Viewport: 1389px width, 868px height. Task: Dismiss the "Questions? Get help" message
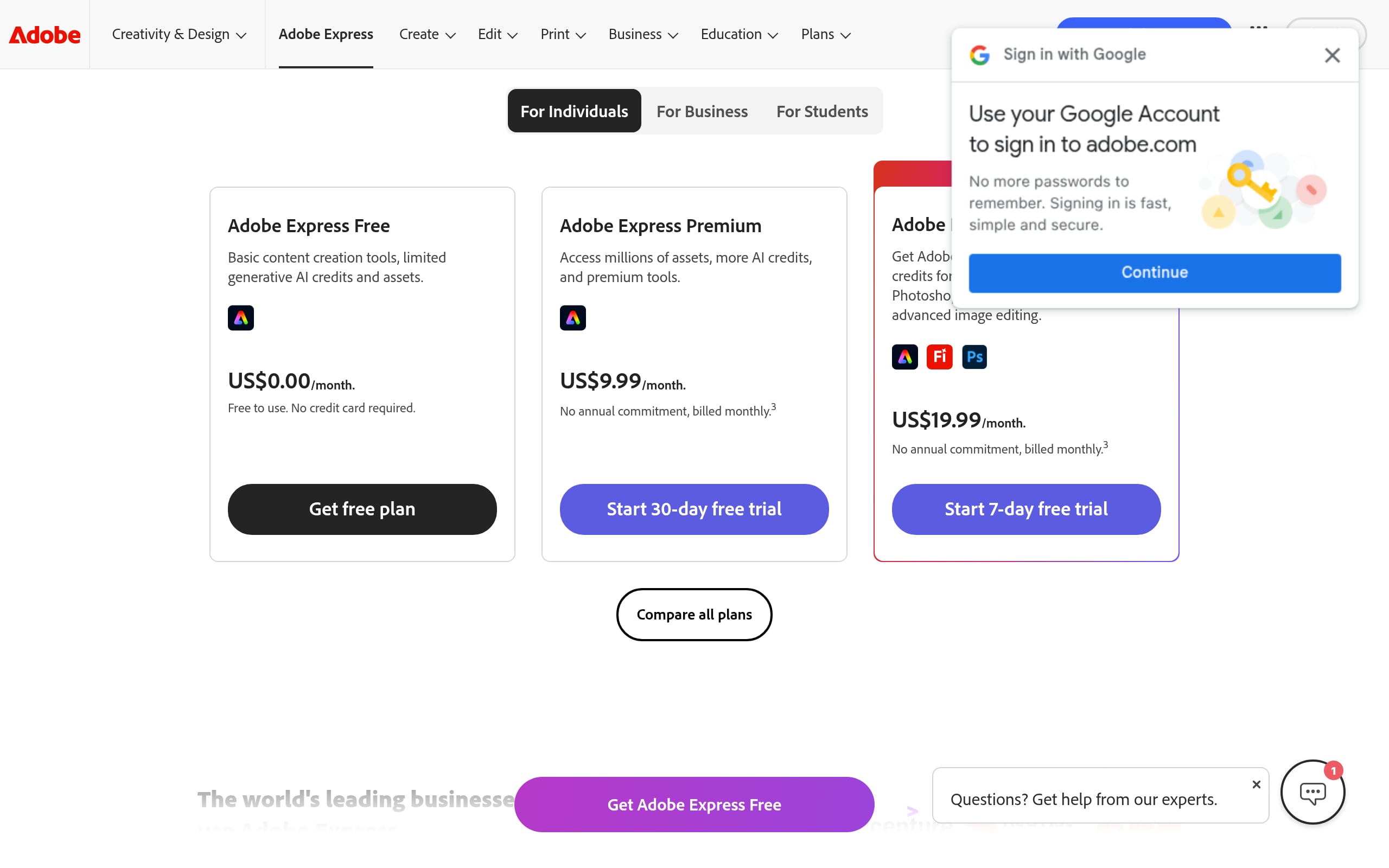click(1256, 784)
